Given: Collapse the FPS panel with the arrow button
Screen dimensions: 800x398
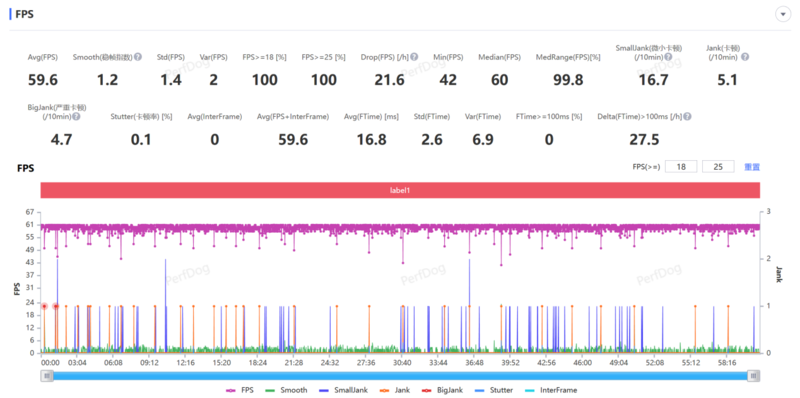Looking at the screenshot, I should tap(783, 14).
